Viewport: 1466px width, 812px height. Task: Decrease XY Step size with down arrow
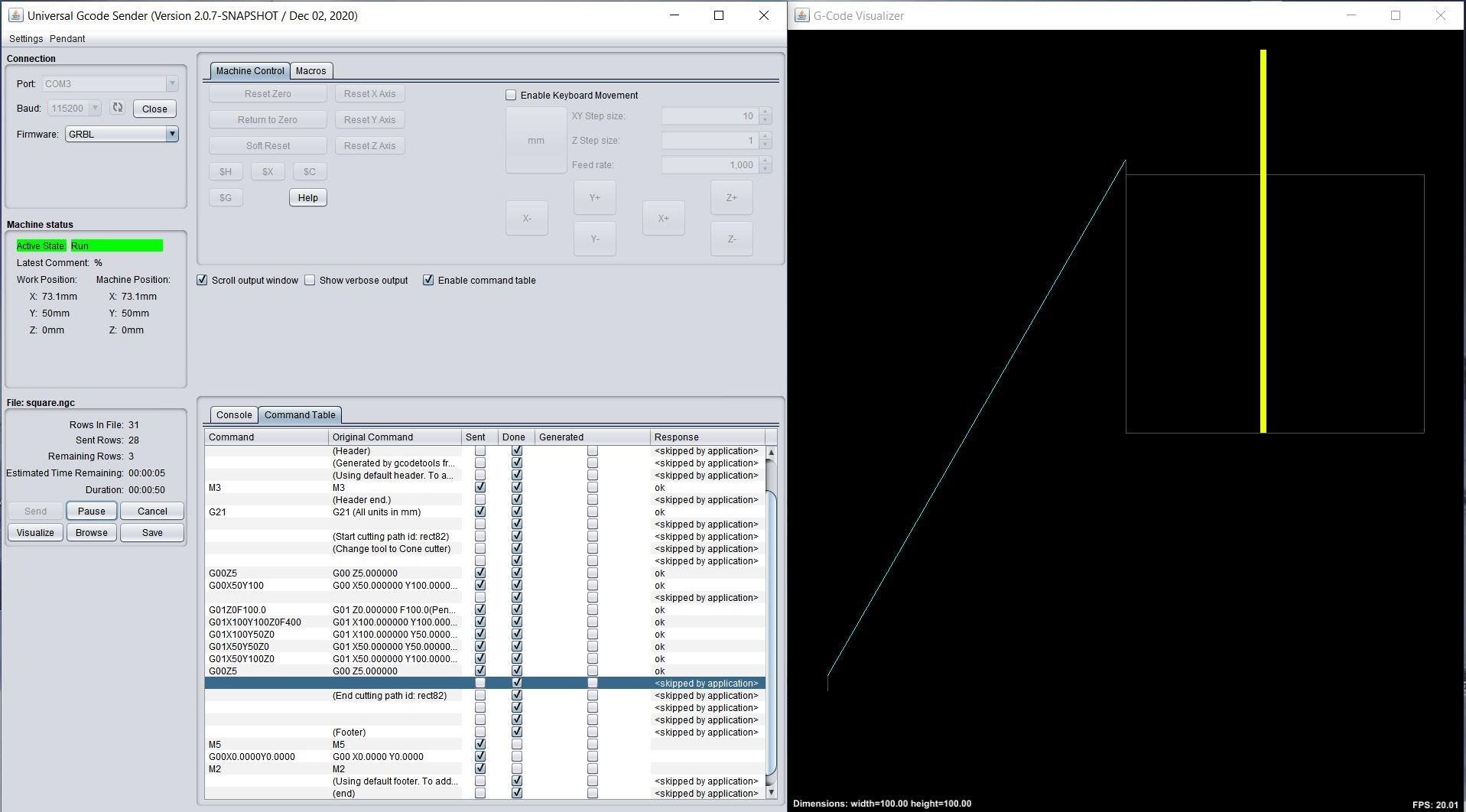click(x=766, y=120)
